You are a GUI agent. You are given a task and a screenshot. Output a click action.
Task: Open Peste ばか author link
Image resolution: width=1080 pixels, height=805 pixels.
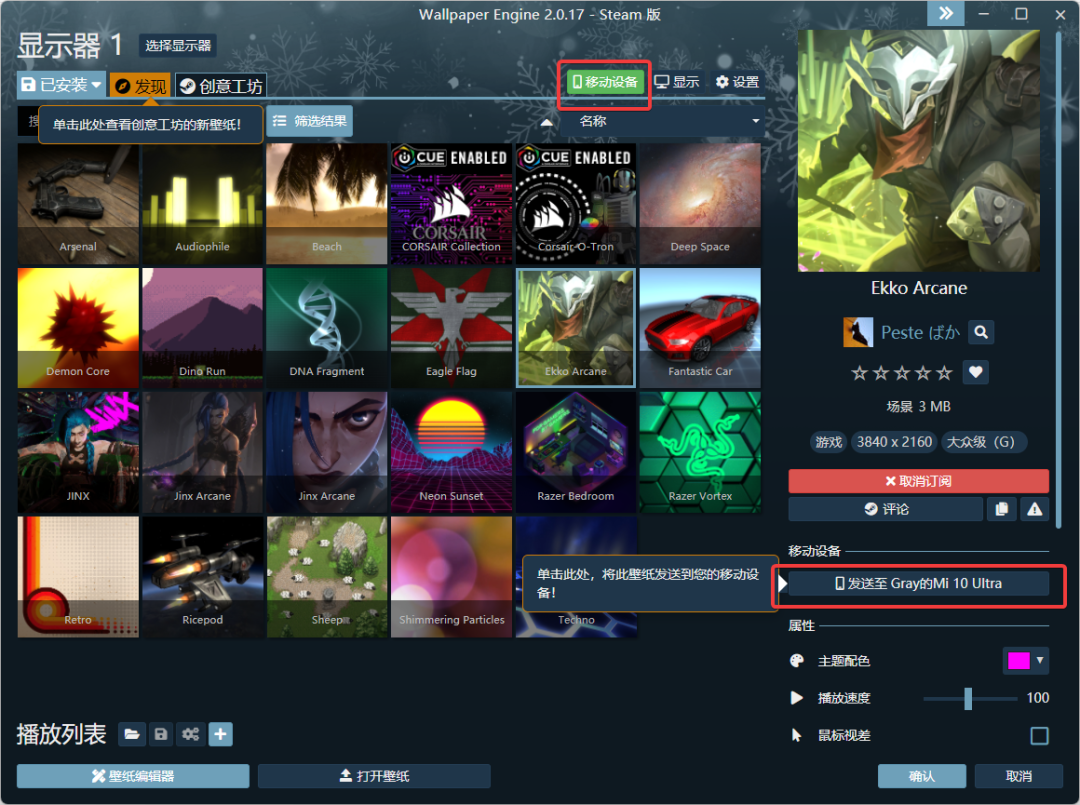(x=920, y=333)
